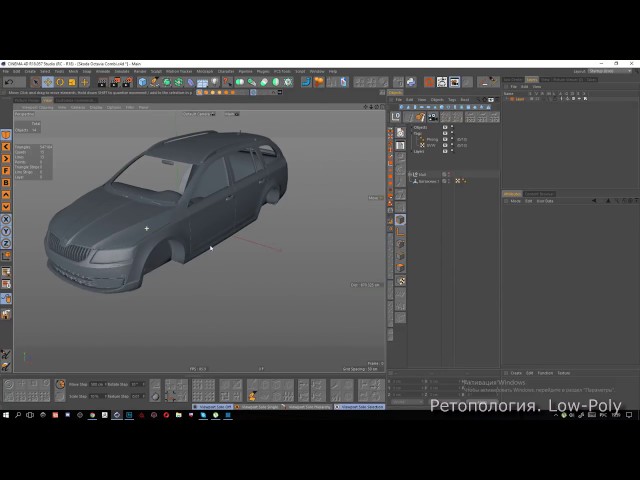
Task: Open the File menu of the Layers manager
Action: (x=513, y=87)
